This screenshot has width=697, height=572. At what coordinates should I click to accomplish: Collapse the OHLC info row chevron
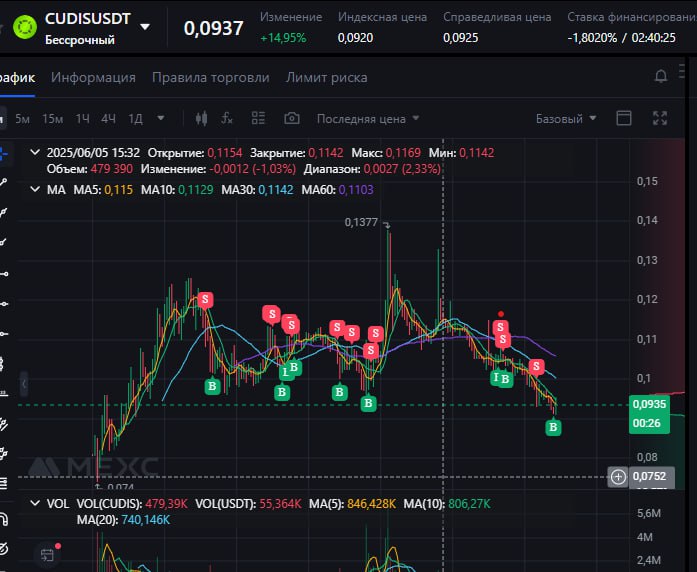(x=35, y=152)
